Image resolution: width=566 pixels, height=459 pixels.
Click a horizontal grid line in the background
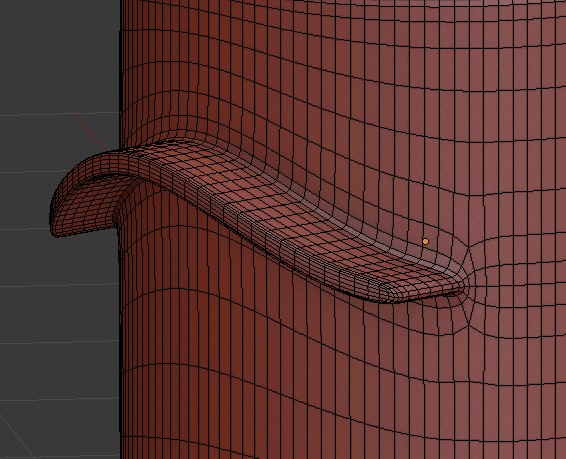pos(58,286)
